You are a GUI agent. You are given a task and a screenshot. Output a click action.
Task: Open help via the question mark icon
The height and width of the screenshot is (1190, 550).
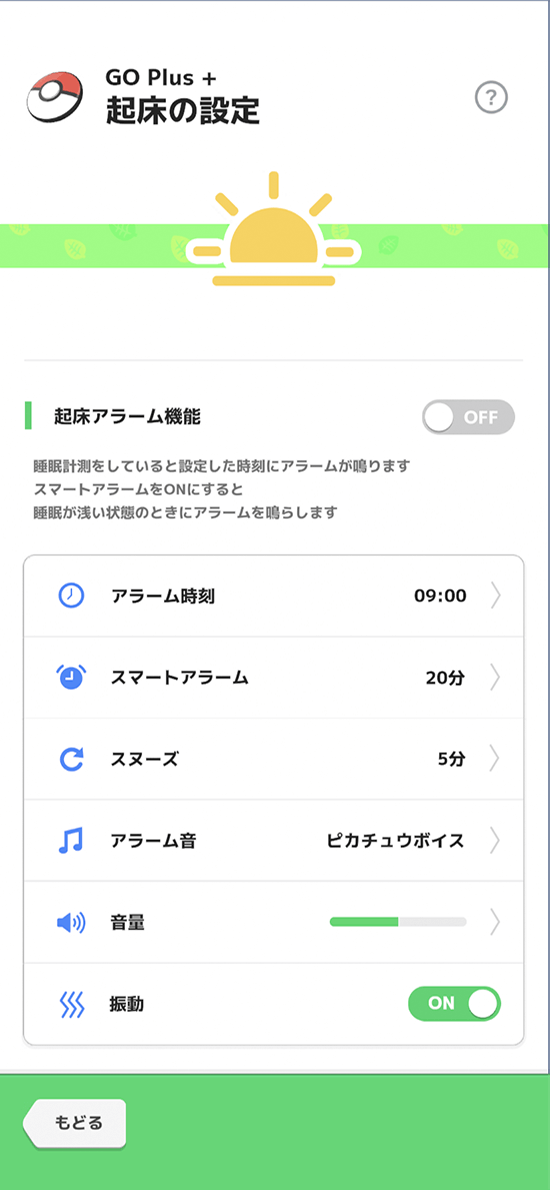(491, 98)
